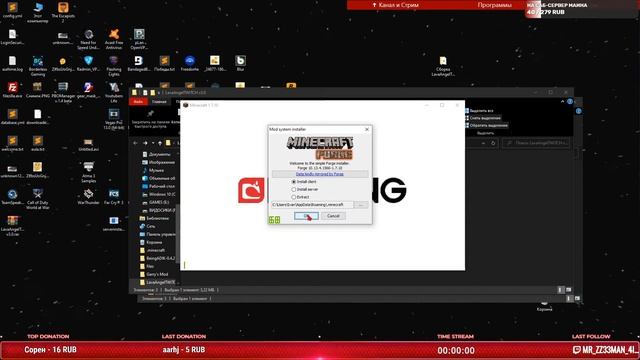
Task: Go forward in Explorer navigation
Action: point(145,143)
